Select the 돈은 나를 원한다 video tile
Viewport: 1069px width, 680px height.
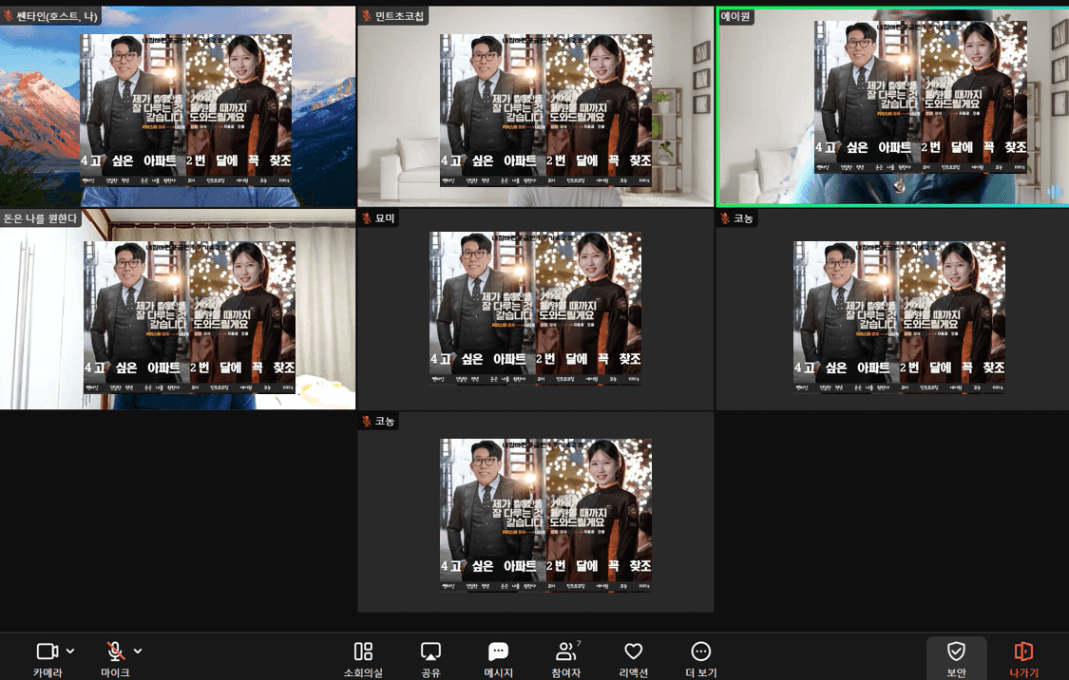click(177, 310)
